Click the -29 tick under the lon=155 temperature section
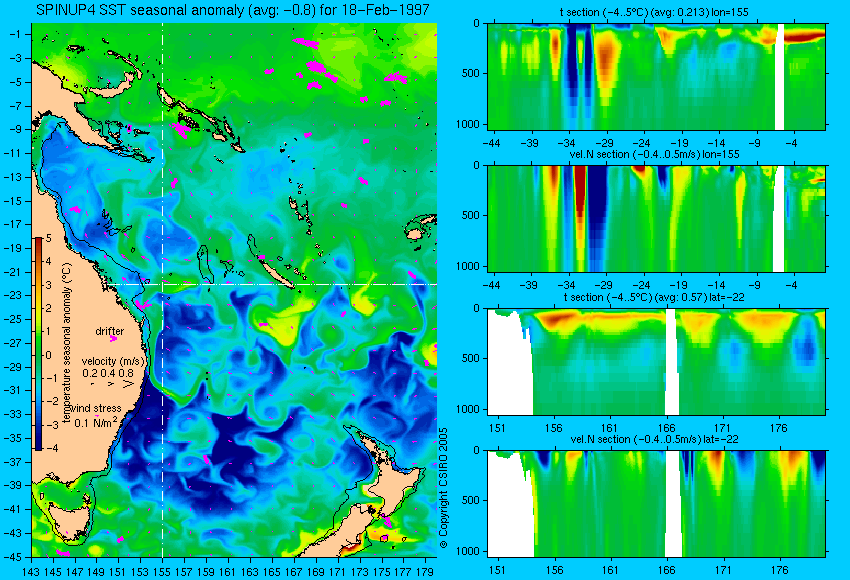The width and height of the screenshot is (850, 580). 606,143
